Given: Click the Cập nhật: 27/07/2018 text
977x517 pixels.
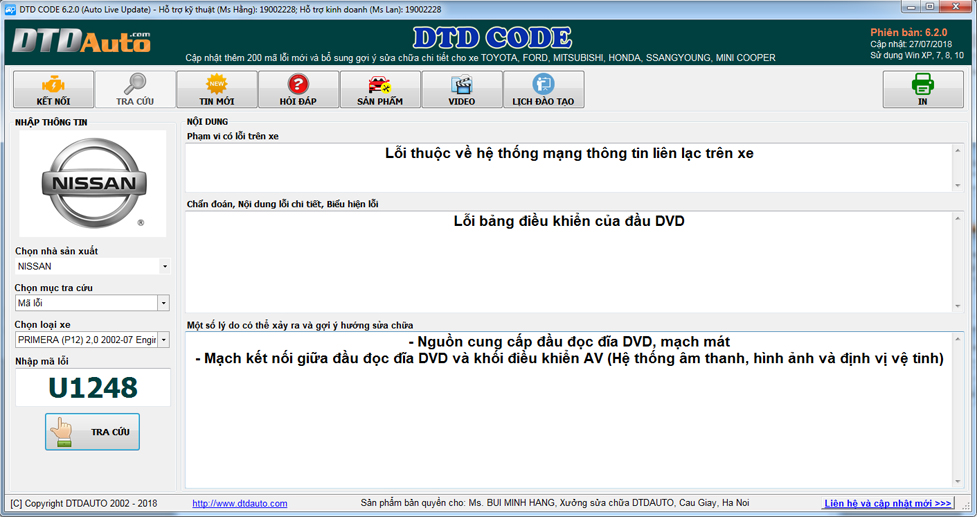Looking at the screenshot, I should 911,44.
